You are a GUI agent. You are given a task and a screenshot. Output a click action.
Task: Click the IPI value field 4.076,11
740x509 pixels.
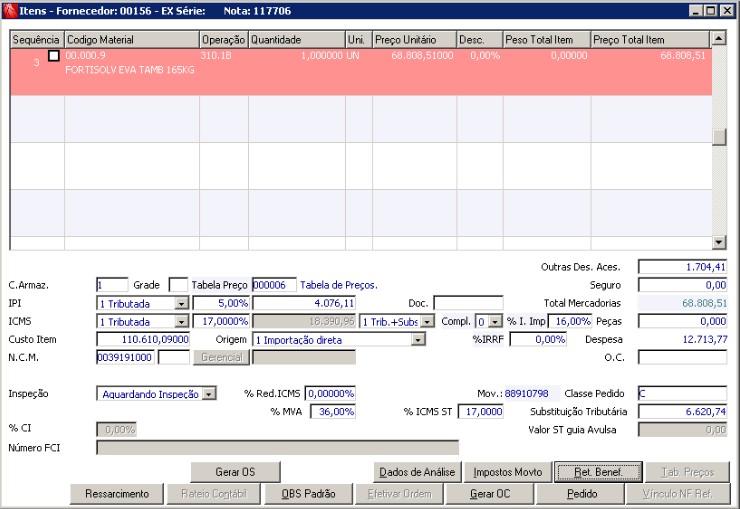pyautogui.click(x=304, y=303)
